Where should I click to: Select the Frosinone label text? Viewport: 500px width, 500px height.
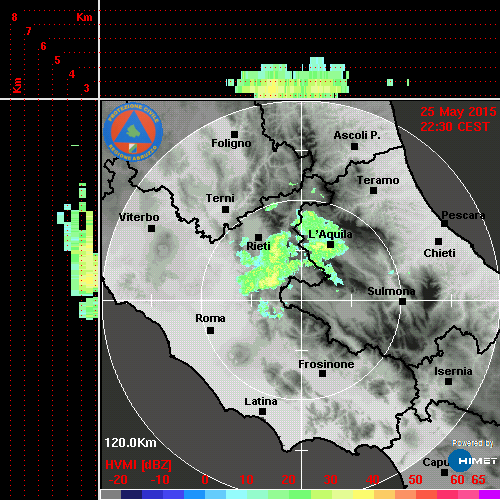326,364
